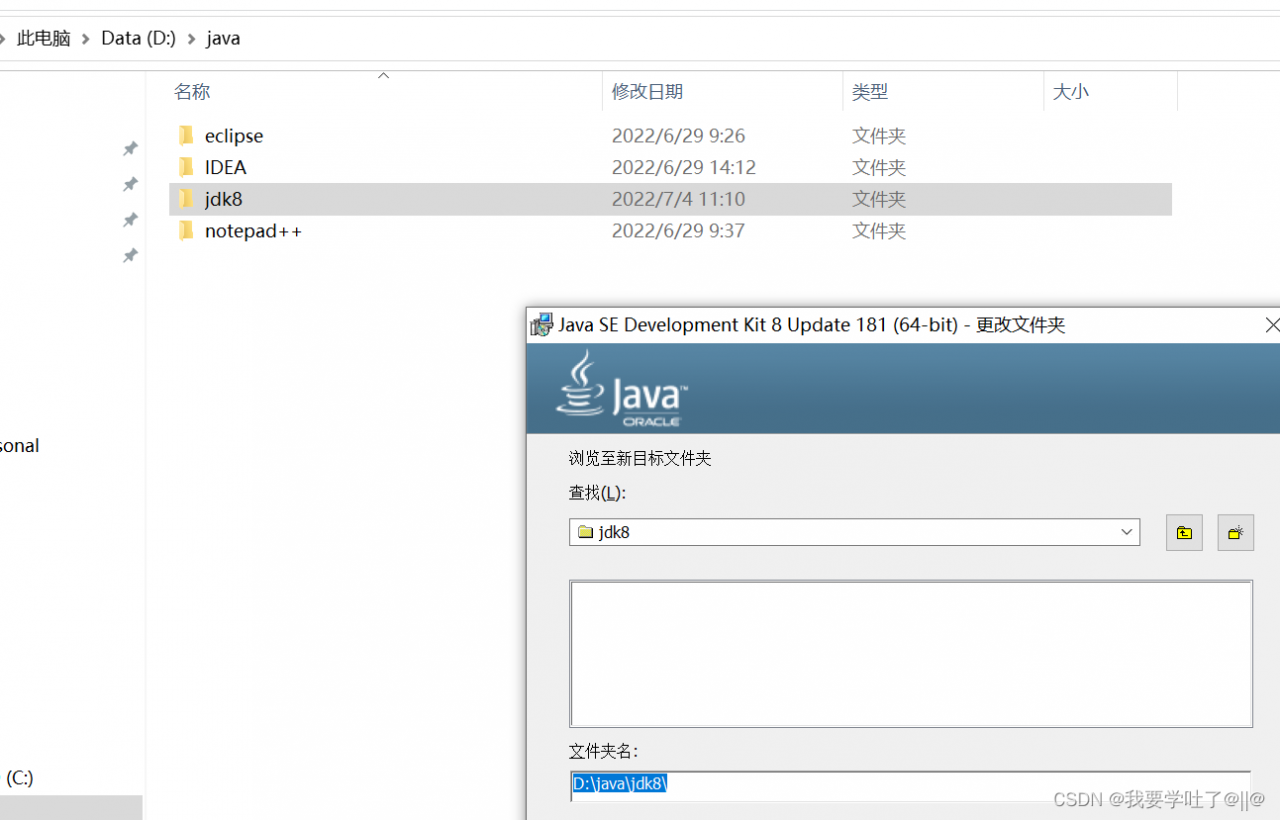Select the (C:) drive in navigation pane

[x=20, y=777]
